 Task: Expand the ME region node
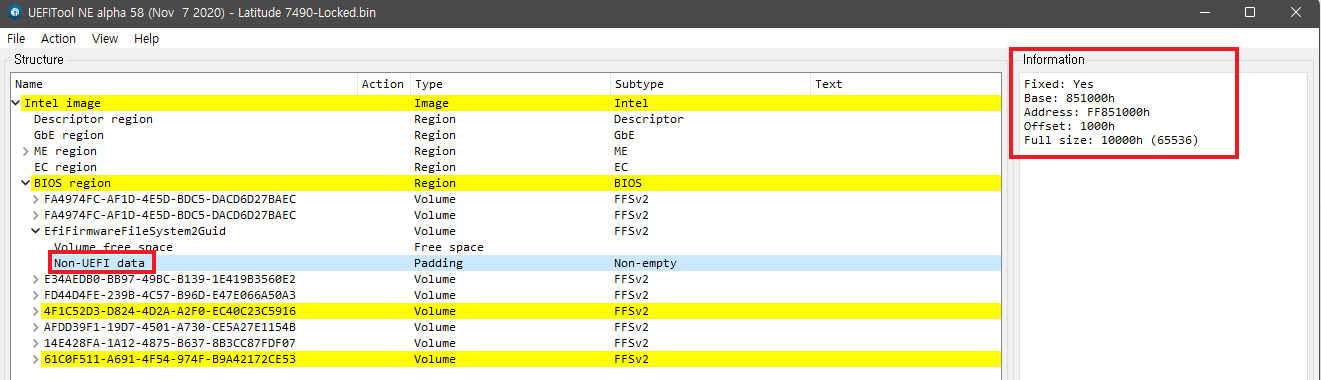[26, 151]
